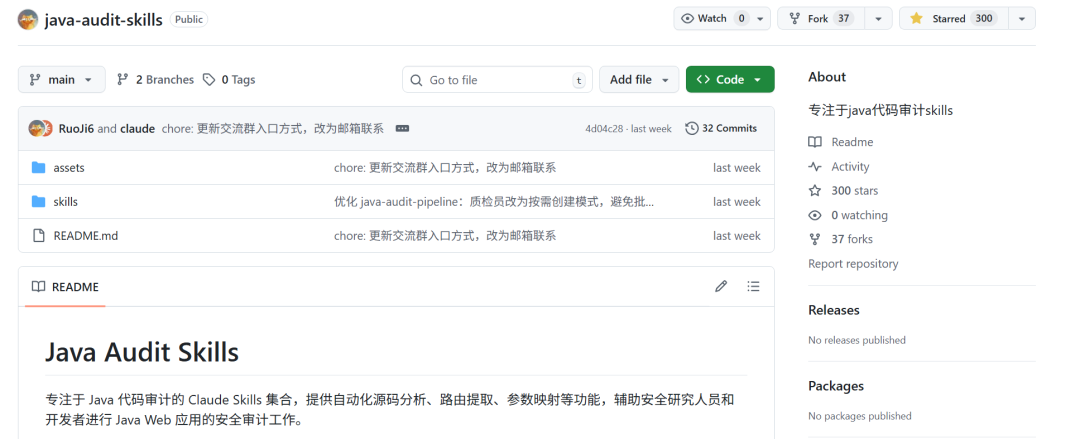Click the Go to file search field
Viewport: 1080px width, 439px height.
[x=497, y=79]
